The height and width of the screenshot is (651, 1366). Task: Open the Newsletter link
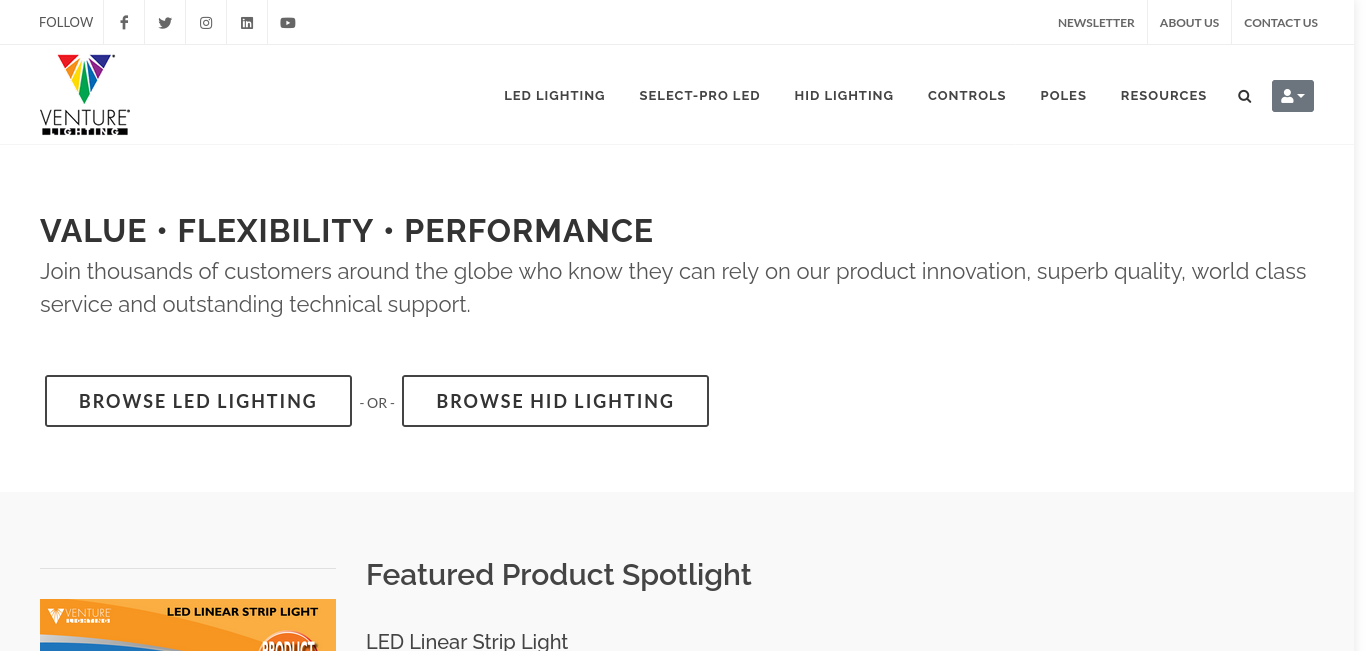1096,22
